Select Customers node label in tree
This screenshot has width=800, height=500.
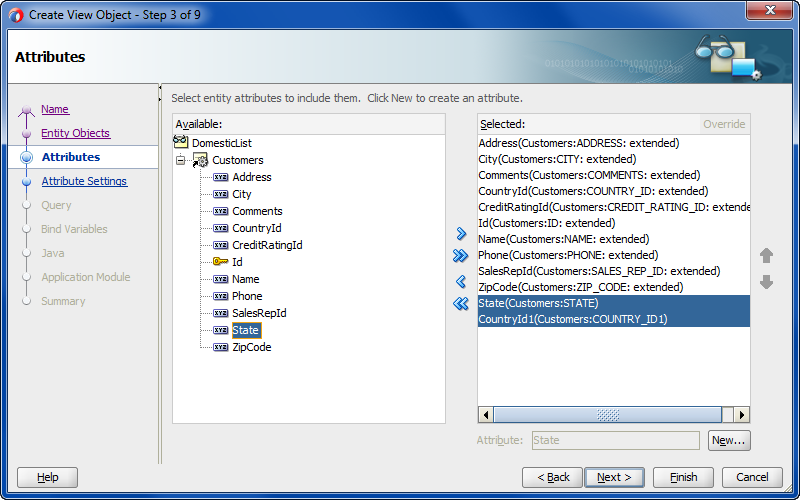238,160
